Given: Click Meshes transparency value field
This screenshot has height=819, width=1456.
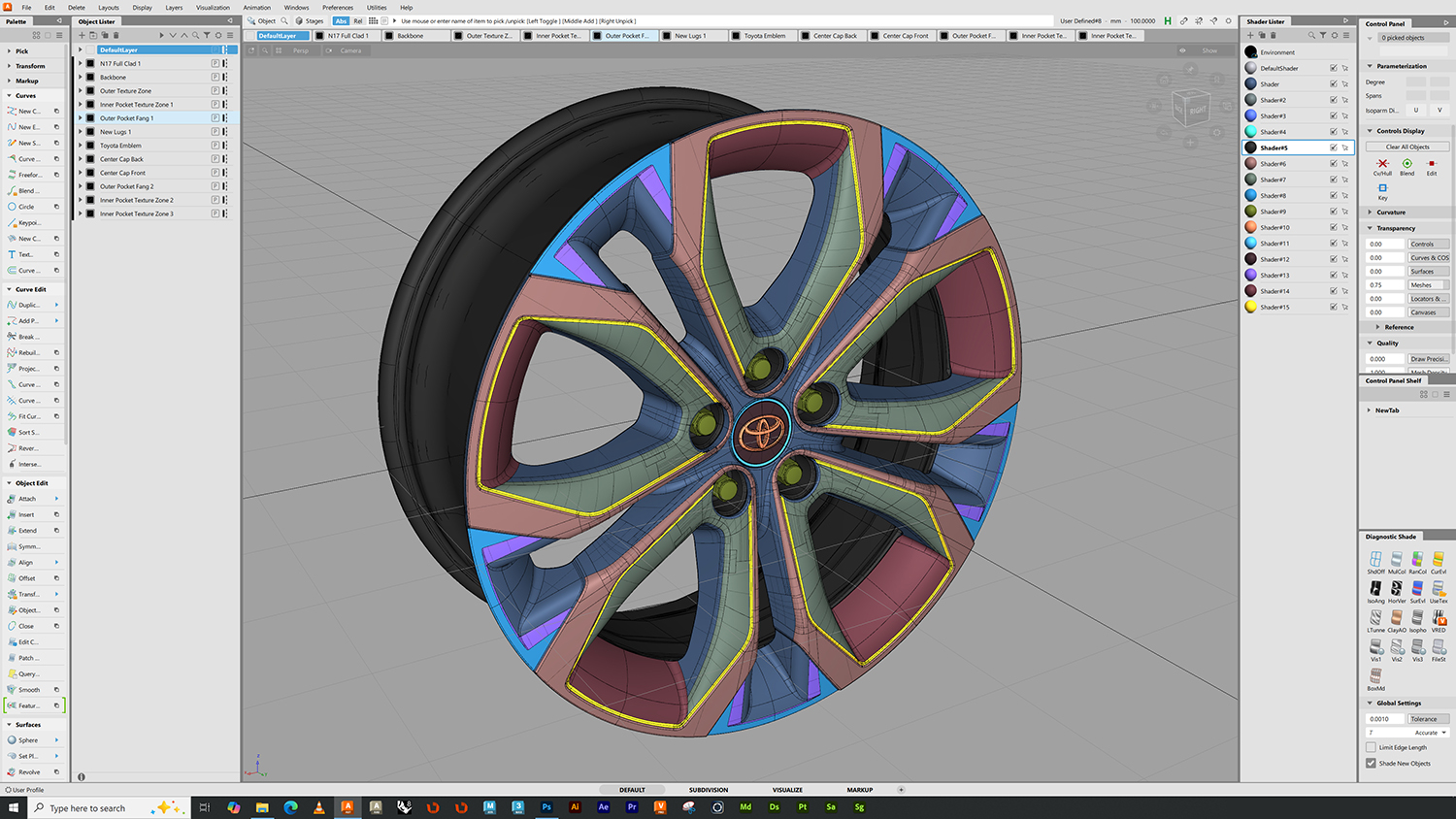Looking at the screenshot, I should click(x=1385, y=284).
